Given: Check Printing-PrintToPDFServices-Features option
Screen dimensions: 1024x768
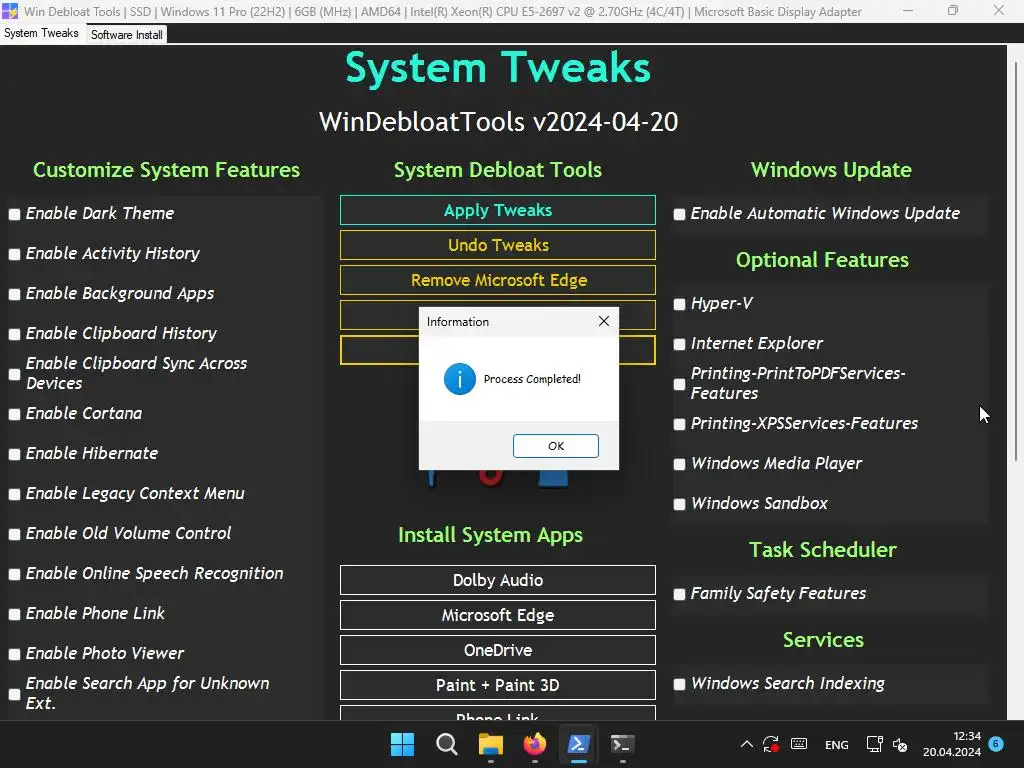Looking at the screenshot, I should click(x=679, y=384).
